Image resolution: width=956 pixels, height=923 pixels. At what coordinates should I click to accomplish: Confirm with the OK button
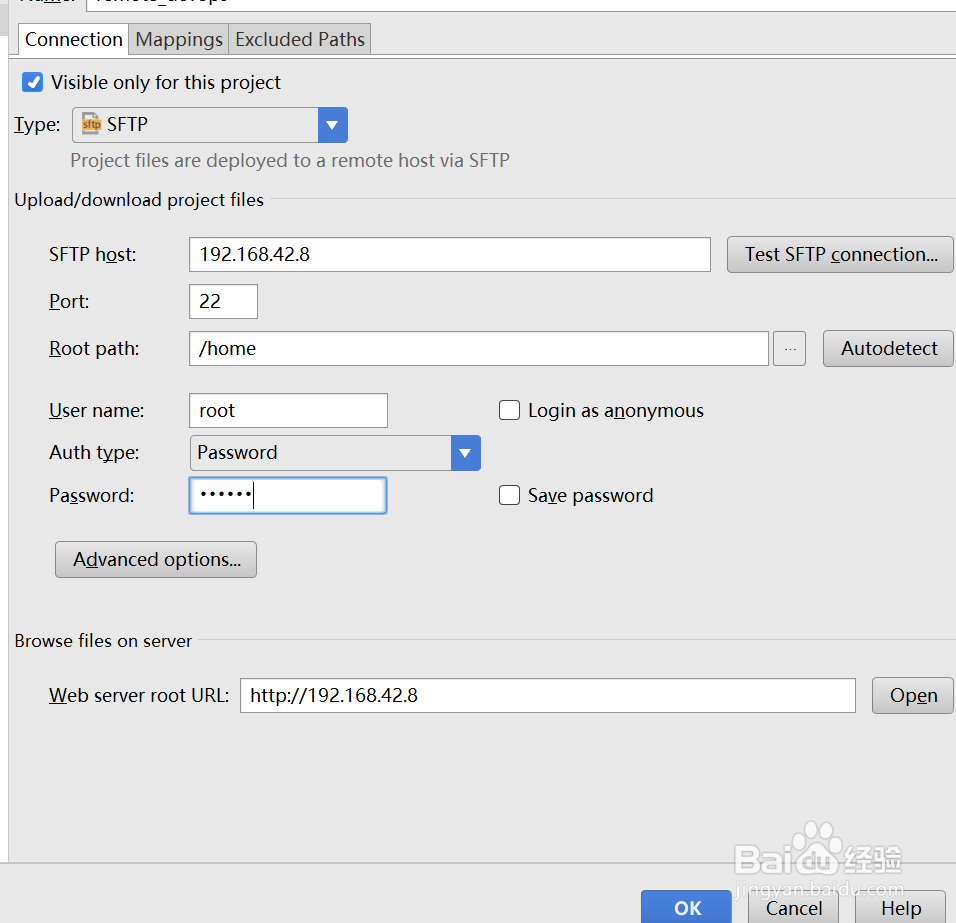point(686,907)
